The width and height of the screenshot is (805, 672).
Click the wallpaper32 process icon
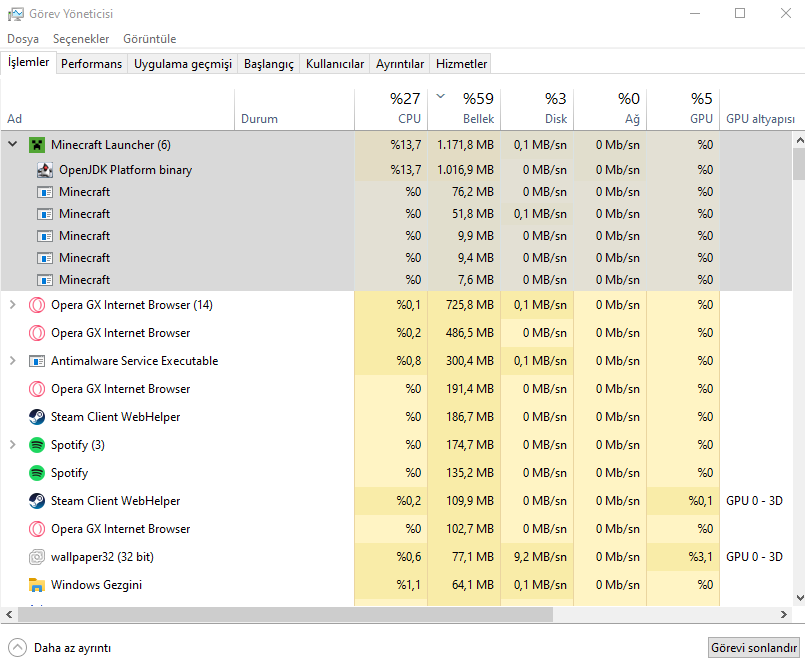coord(37,557)
